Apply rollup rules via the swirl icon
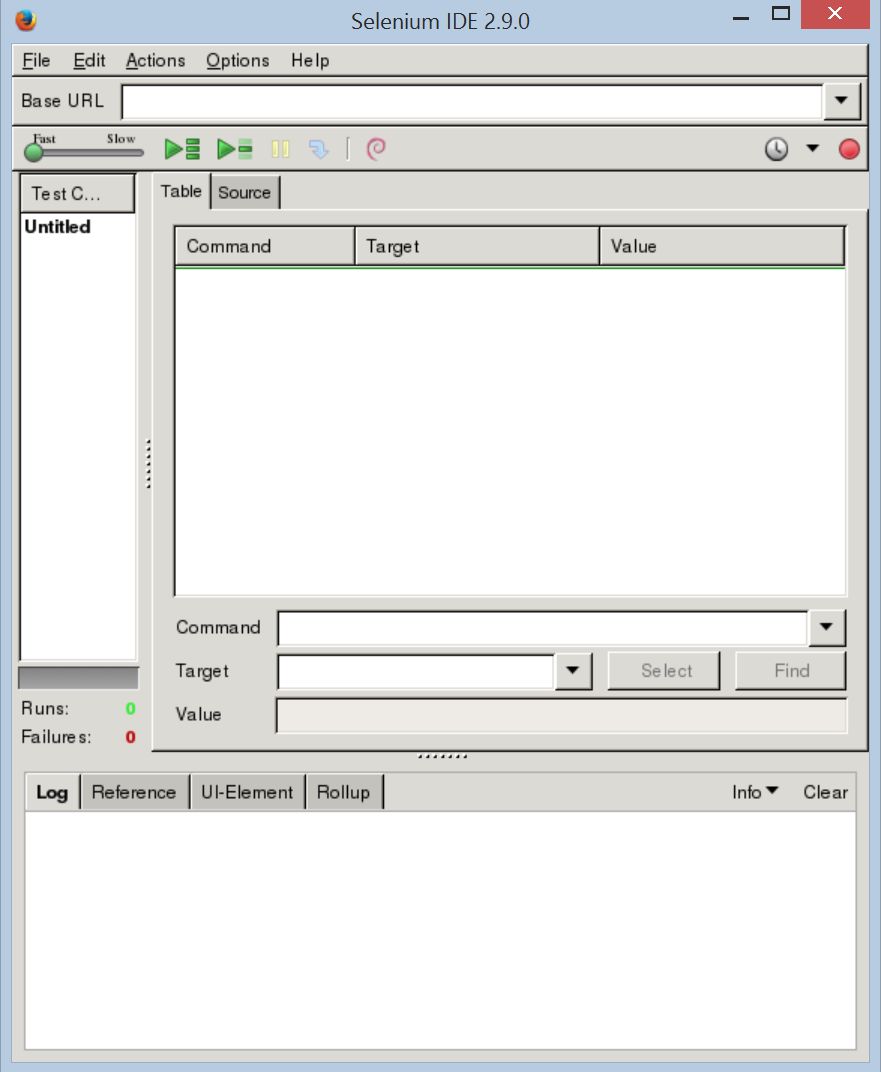The width and height of the screenshot is (881, 1072). click(x=376, y=148)
